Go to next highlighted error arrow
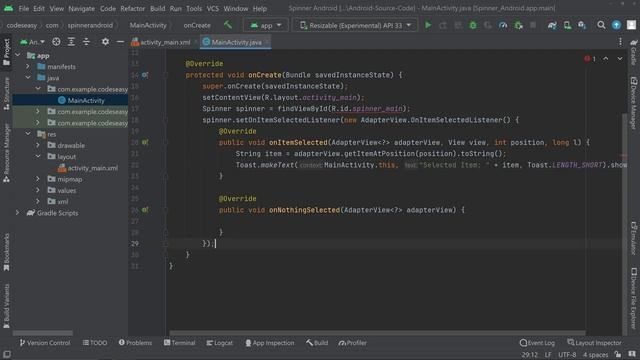This screenshot has width=640, height=360. tap(620, 59)
